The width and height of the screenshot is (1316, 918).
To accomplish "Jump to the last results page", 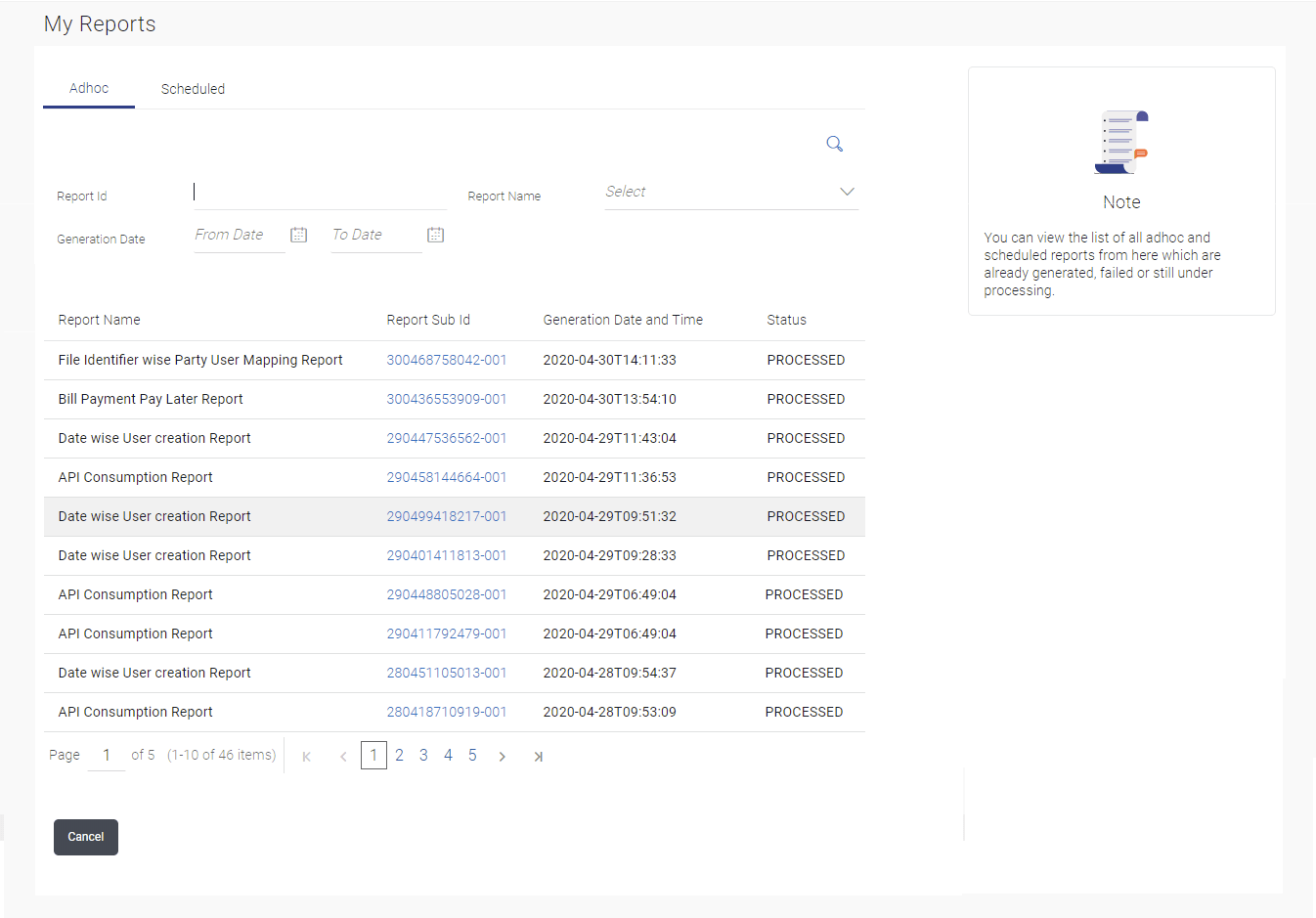I will (x=538, y=756).
